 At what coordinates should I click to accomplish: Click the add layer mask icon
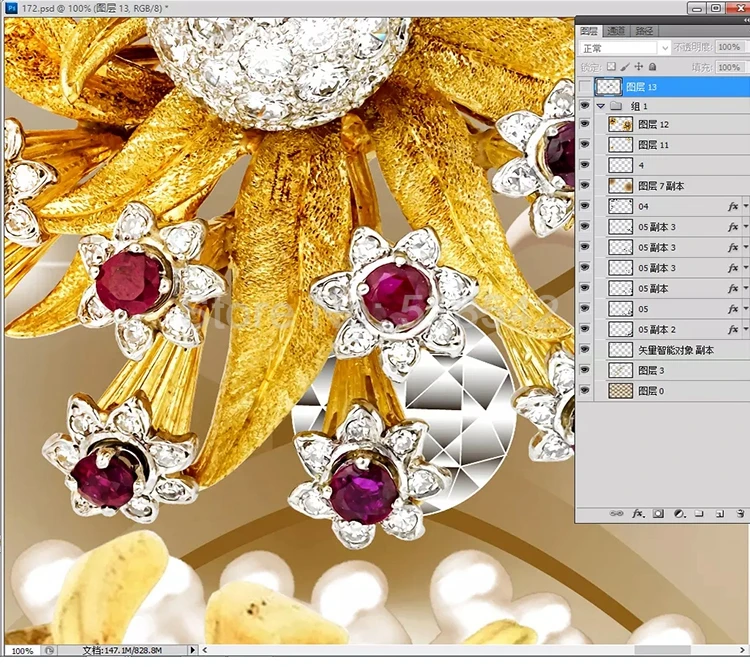(658, 513)
